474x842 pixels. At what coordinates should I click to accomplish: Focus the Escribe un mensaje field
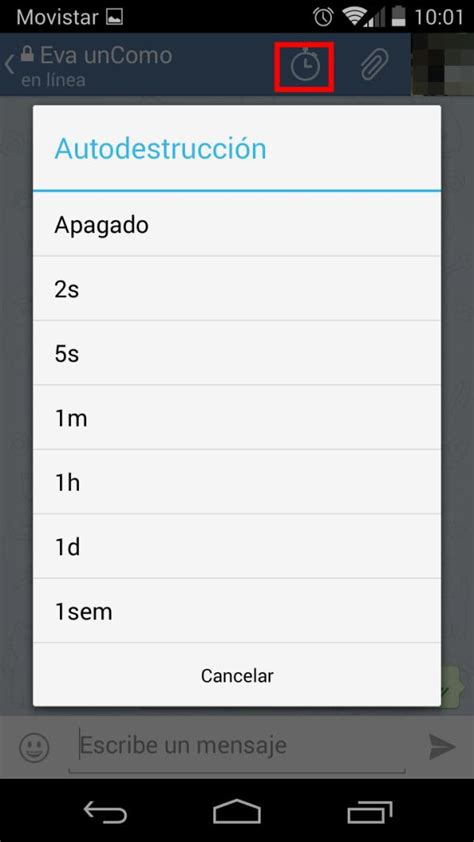pyautogui.click(x=237, y=746)
